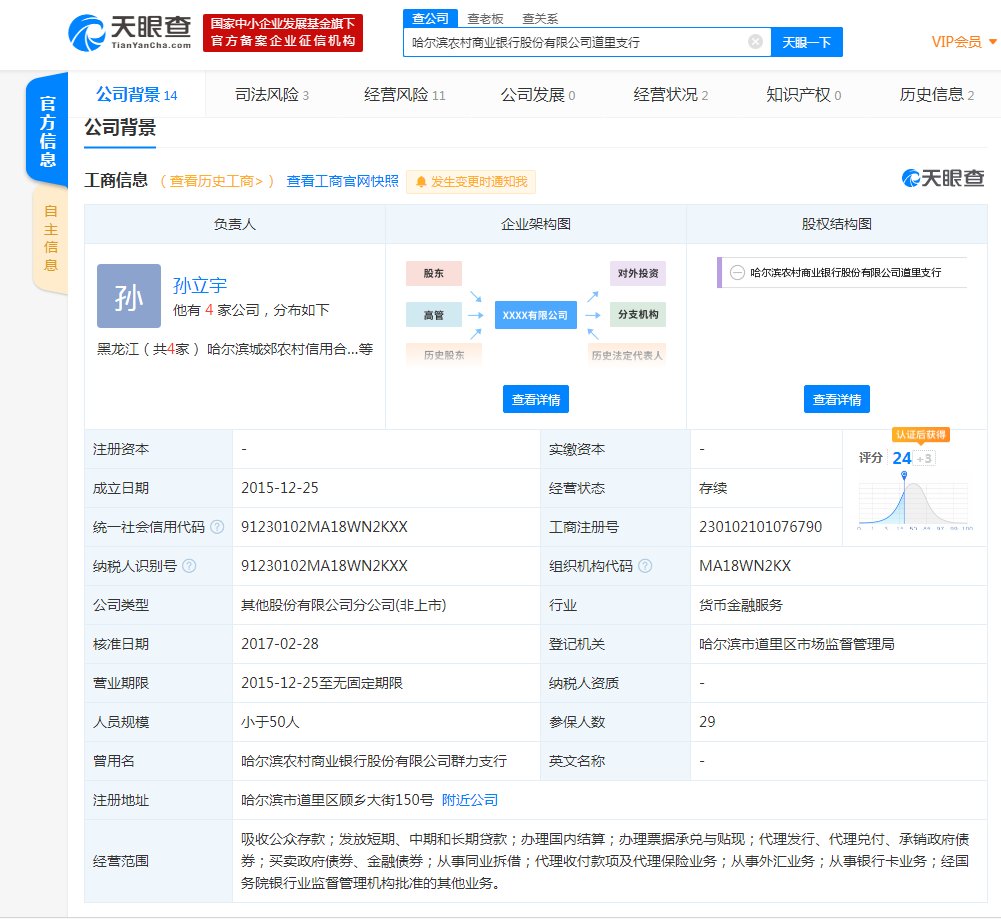Open the 历史信息 tab
The width and height of the screenshot is (1001, 919).
pyautogui.click(x=937, y=95)
